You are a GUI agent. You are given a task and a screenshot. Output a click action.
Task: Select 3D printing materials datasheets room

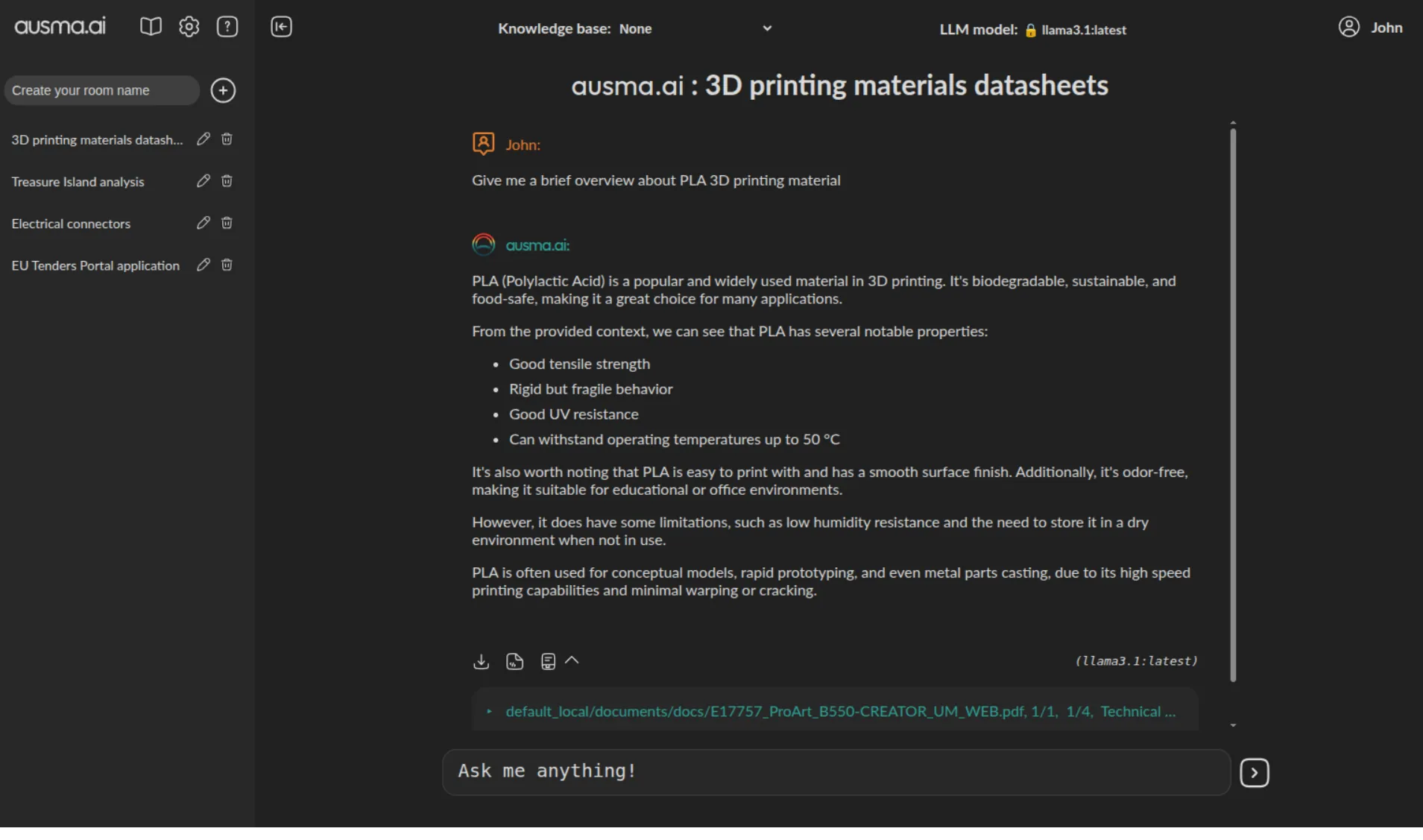(x=97, y=139)
